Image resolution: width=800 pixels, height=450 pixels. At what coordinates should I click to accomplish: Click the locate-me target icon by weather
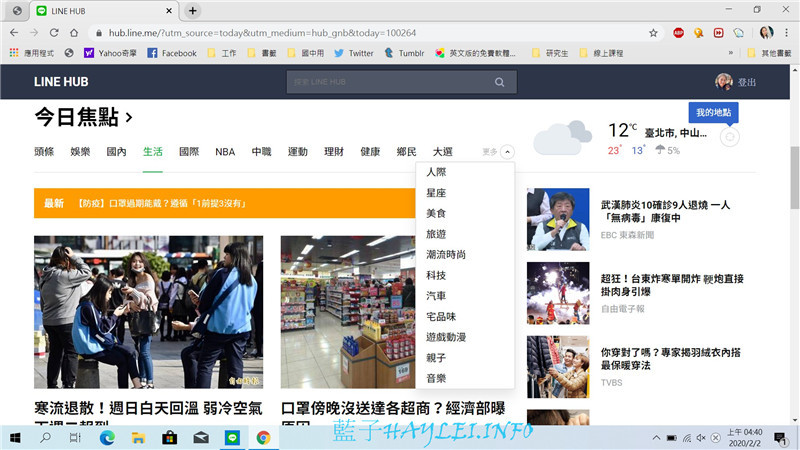click(730, 137)
